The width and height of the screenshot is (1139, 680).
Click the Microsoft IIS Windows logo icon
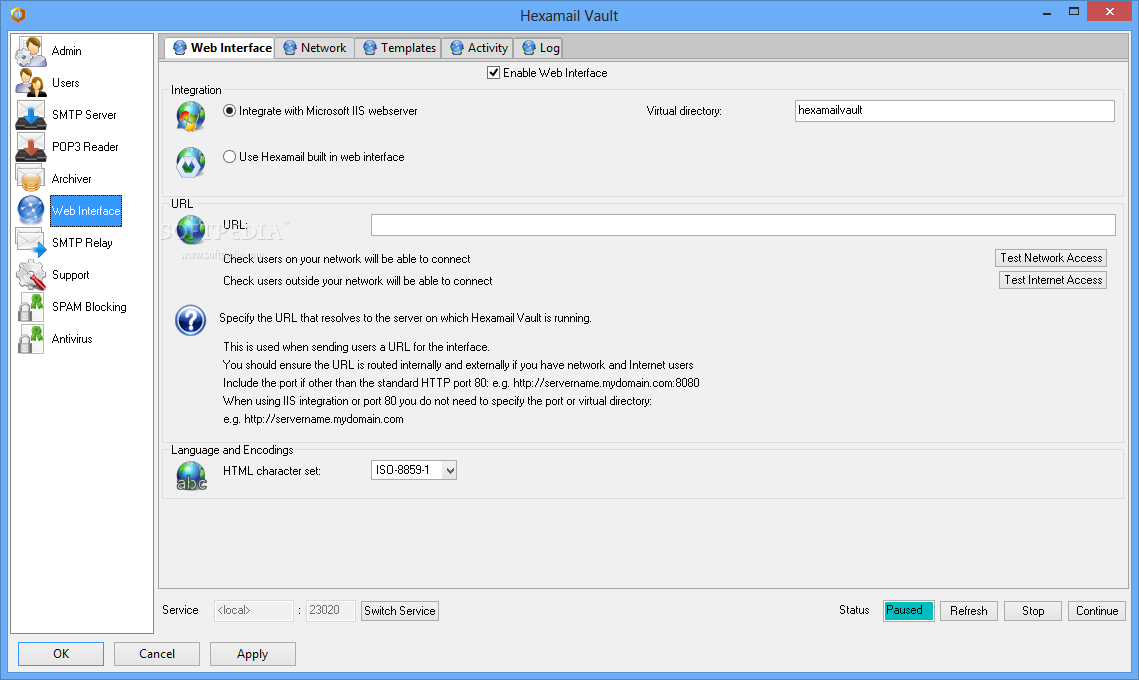click(x=191, y=116)
